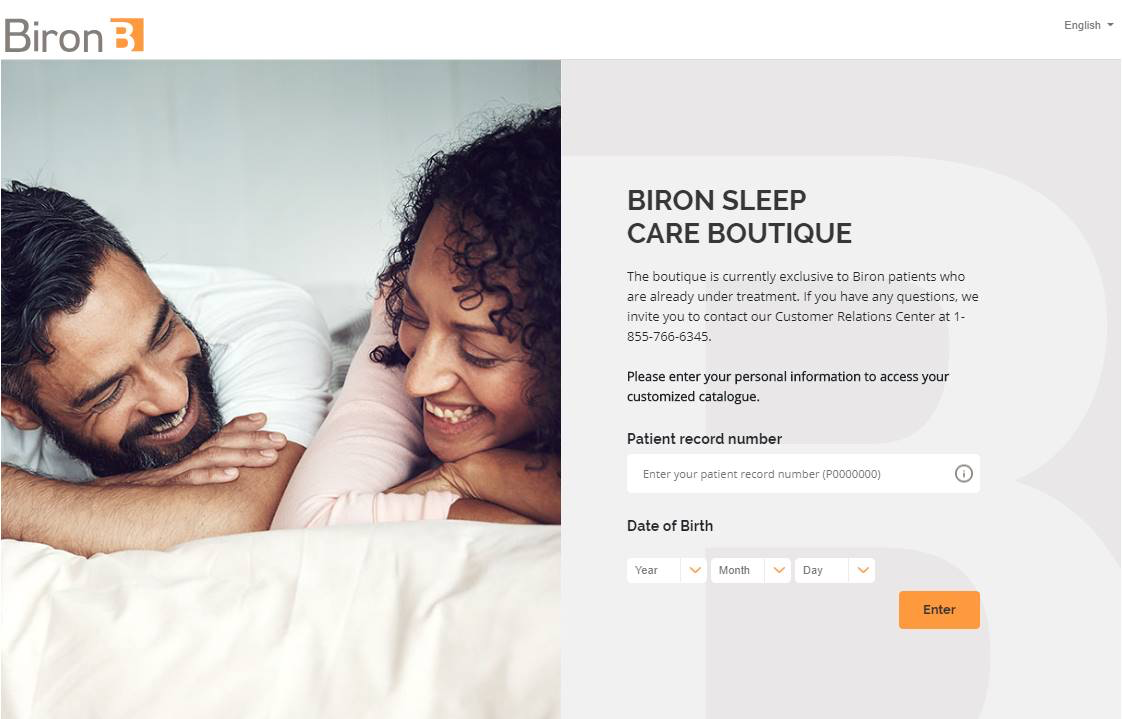Click the info icon in patient record field

coord(964,474)
